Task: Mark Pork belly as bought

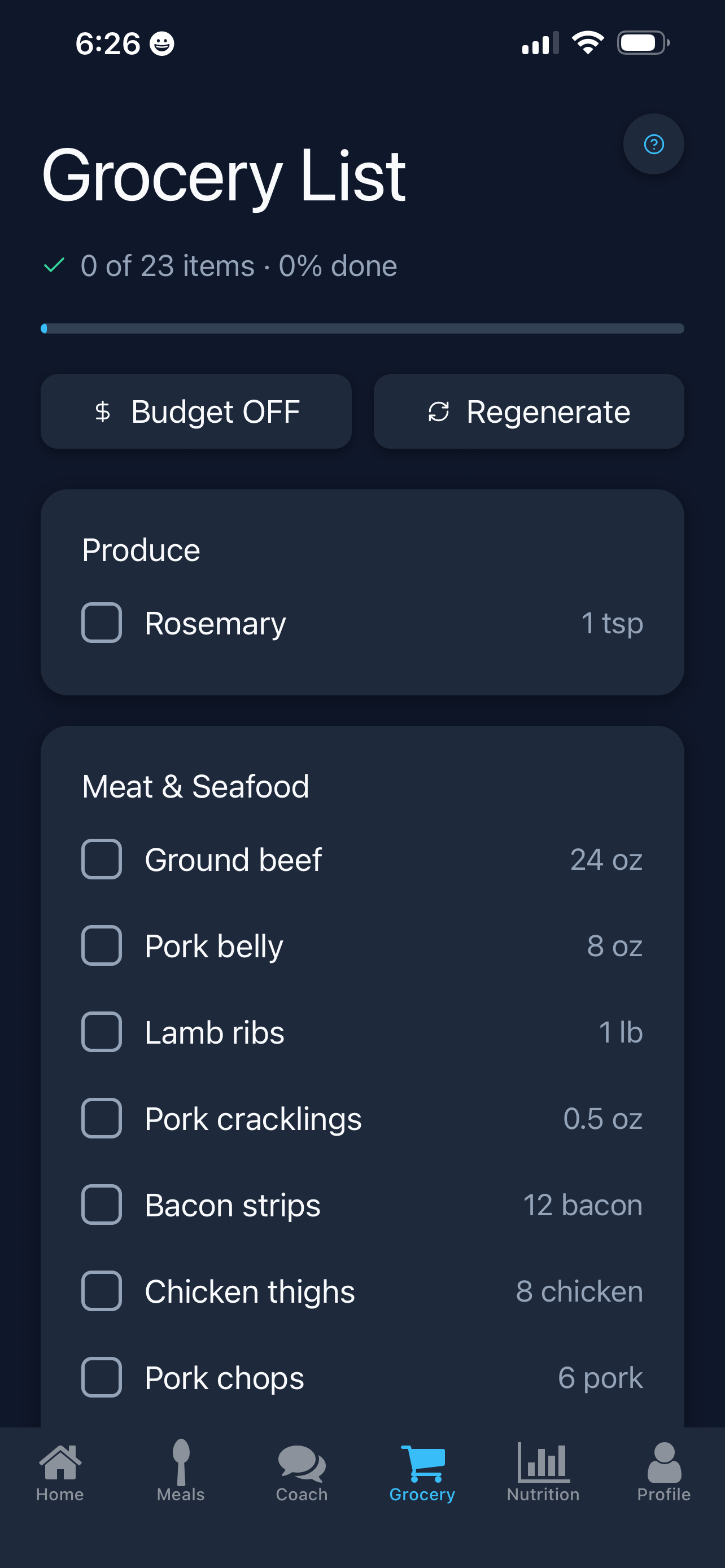Action: click(102, 945)
